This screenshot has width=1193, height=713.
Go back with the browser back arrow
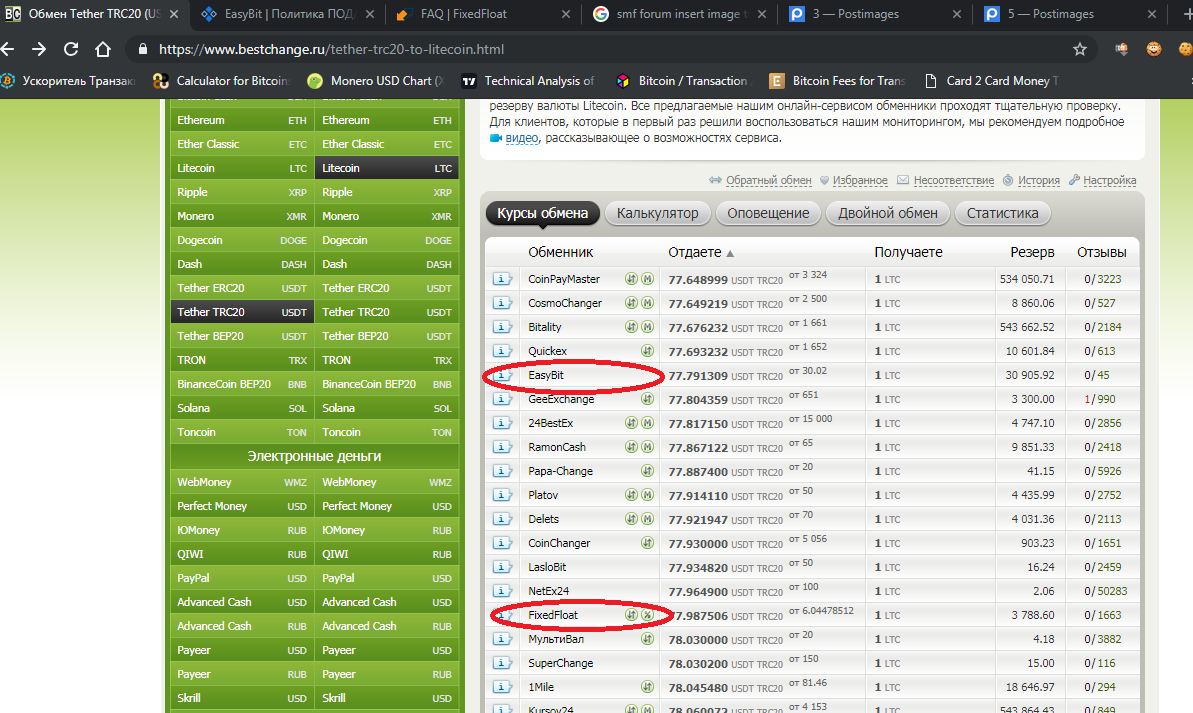(8, 49)
